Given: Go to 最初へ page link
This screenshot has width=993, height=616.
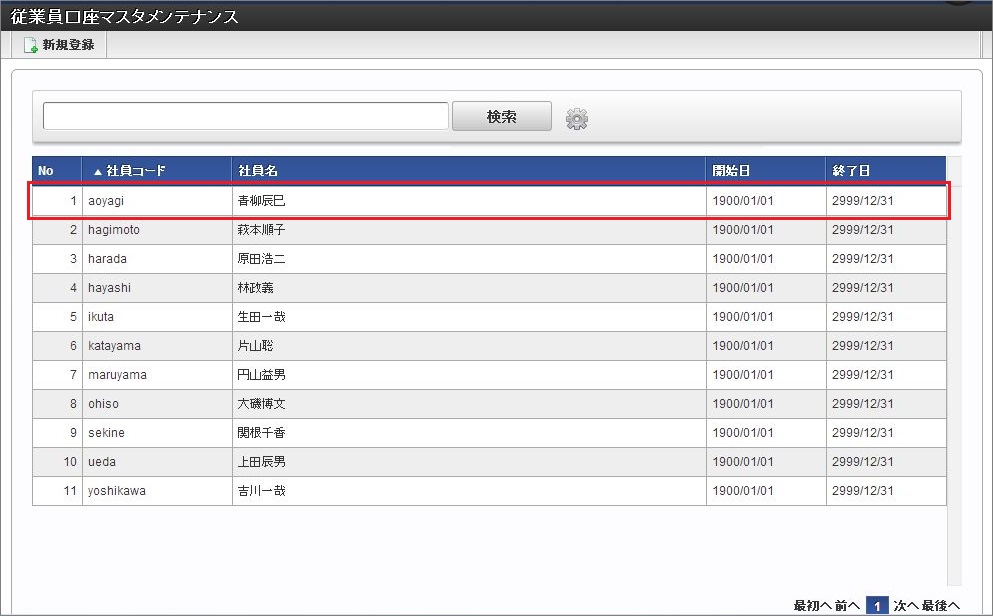Looking at the screenshot, I should pyautogui.click(x=813, y=606).
